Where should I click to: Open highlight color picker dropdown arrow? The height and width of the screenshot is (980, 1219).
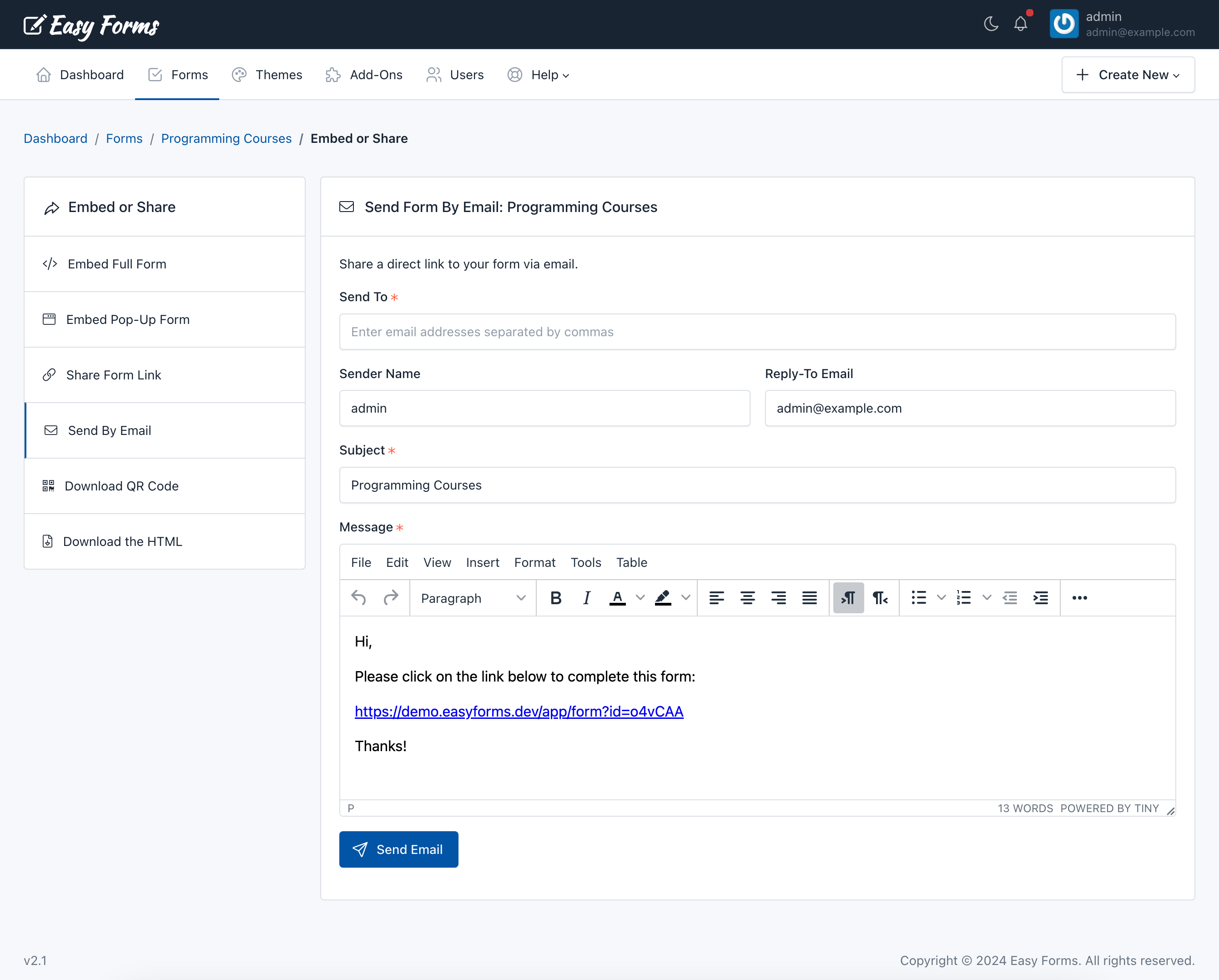(686, 598)
